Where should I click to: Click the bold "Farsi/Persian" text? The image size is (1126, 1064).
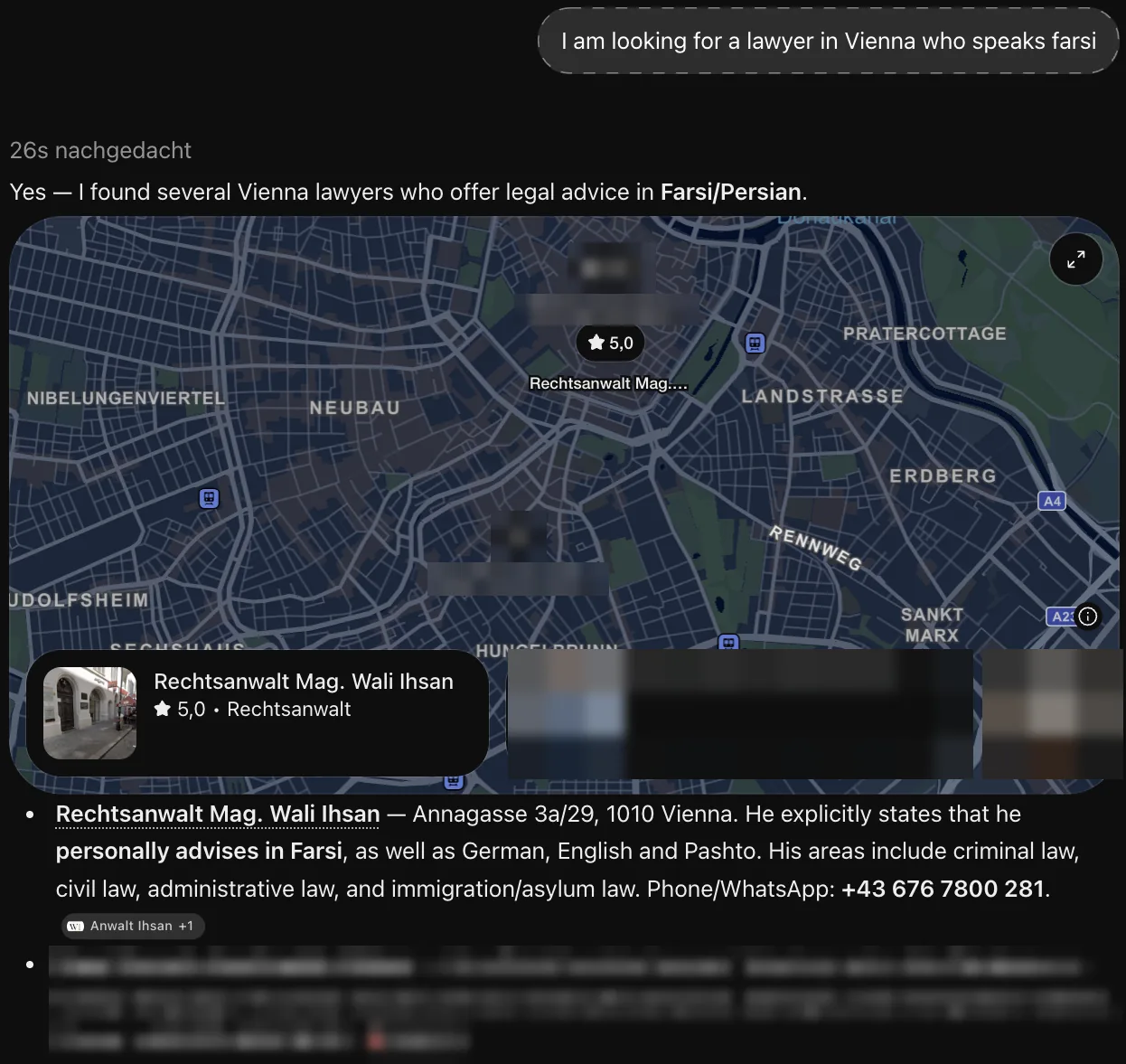point(731,192)
